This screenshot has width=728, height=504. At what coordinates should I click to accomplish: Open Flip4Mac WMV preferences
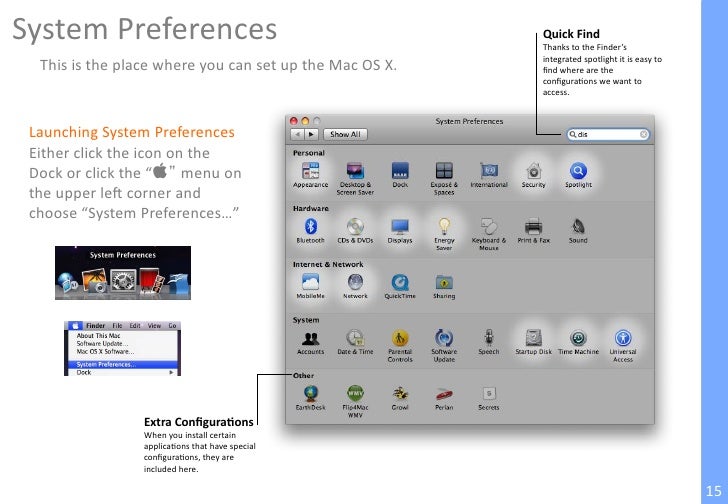click(355, 401)
